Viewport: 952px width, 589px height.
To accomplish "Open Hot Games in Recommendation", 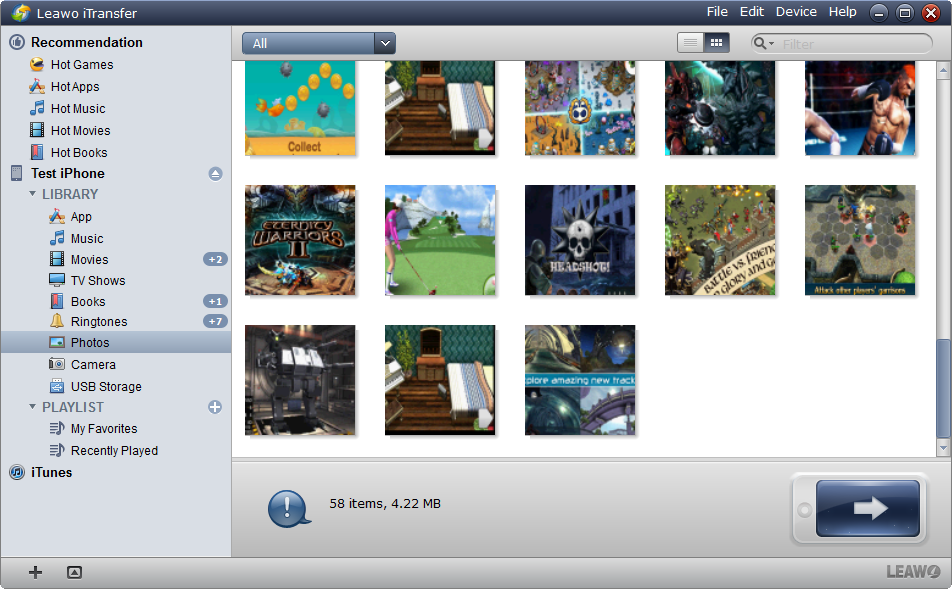I will tap(81, 64).
